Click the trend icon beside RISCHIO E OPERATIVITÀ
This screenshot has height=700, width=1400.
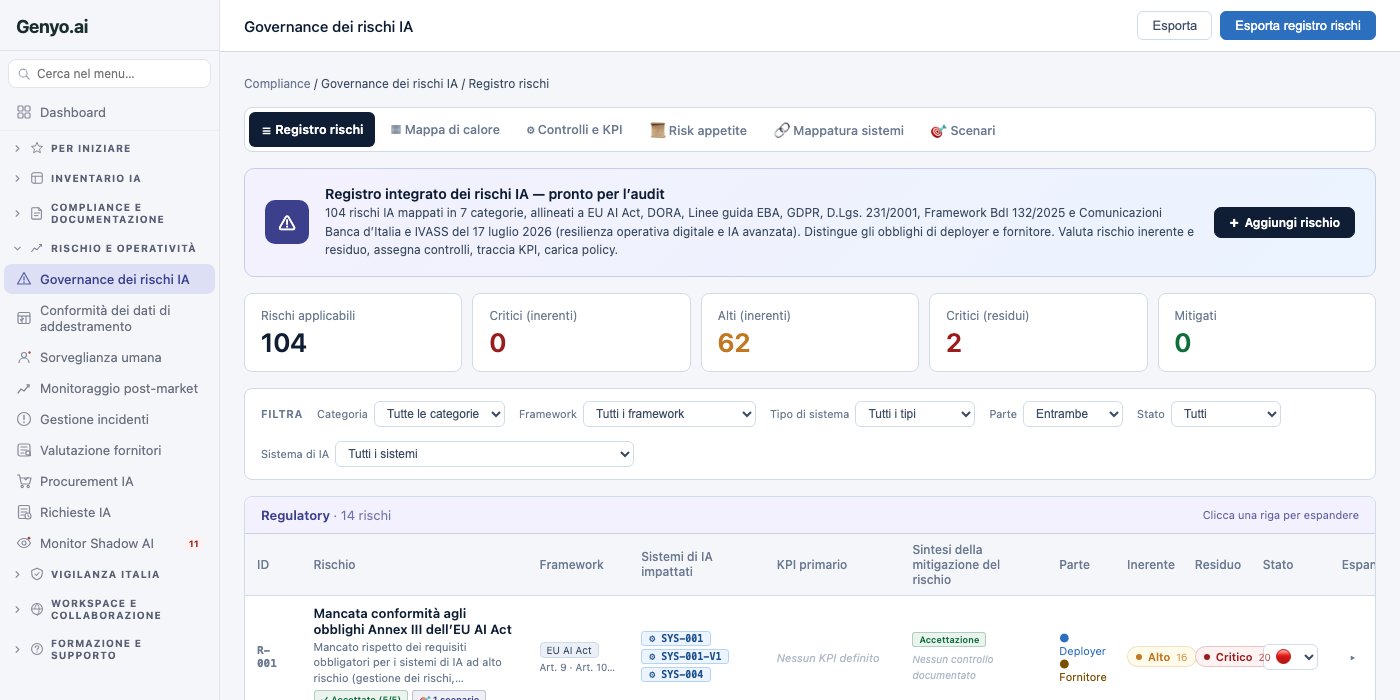pos(37,248)
